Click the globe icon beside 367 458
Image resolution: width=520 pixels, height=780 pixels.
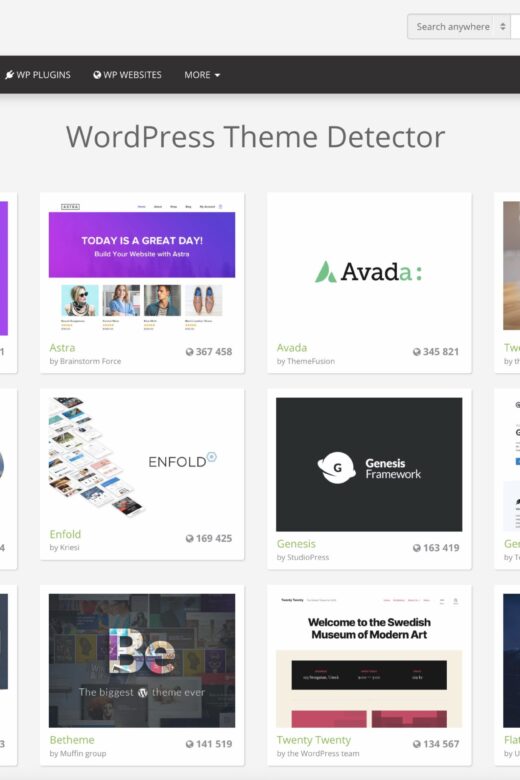click(189, 352)
